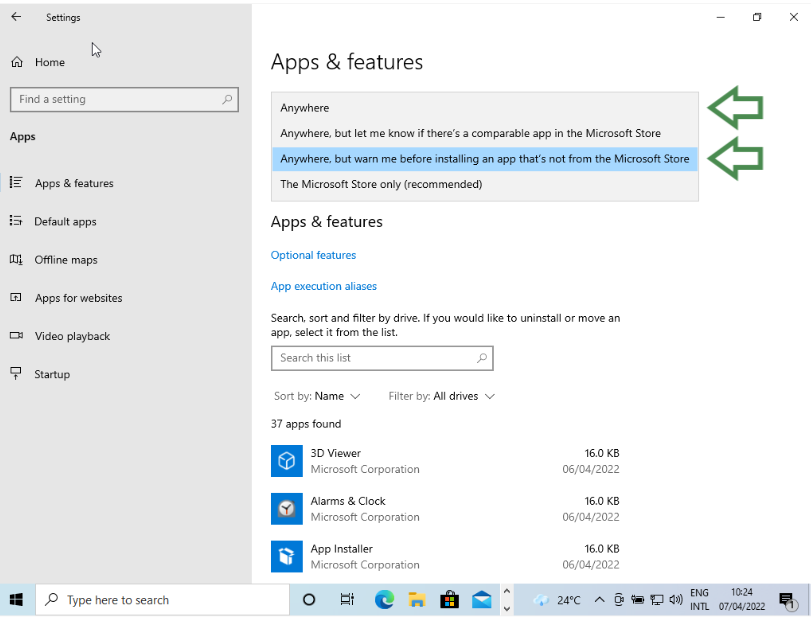Select the App Installer app name
The width and height of the screenshot is (811, 618).
click(341, 549)
